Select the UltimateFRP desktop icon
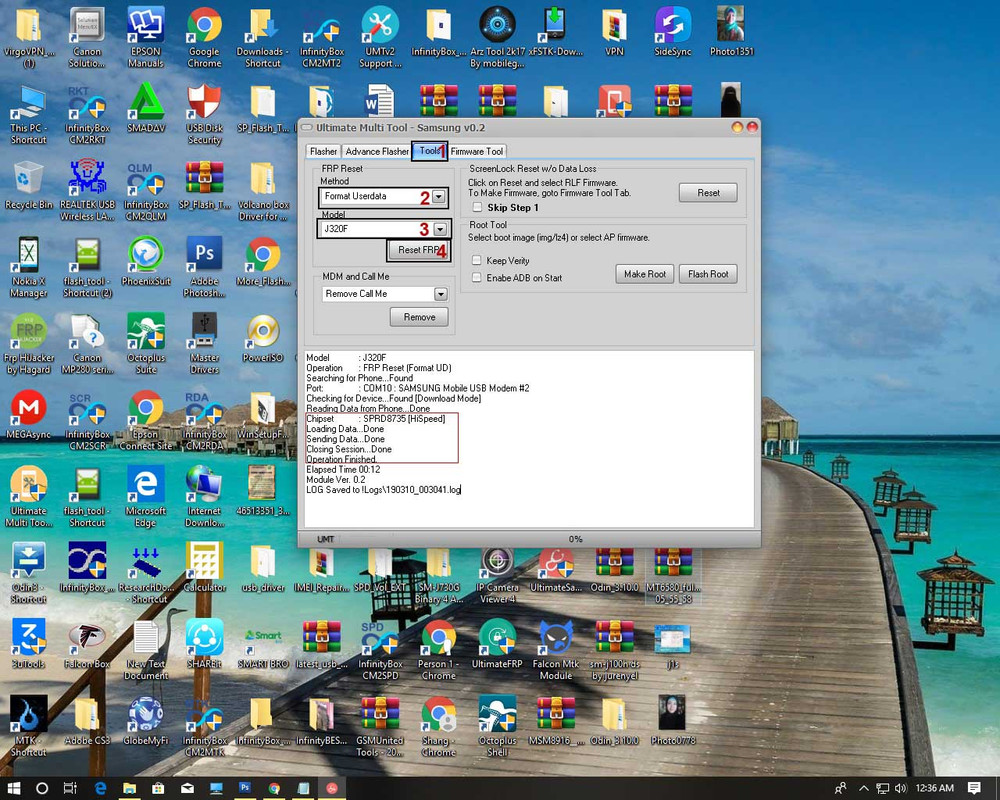 tap(497, 644)
